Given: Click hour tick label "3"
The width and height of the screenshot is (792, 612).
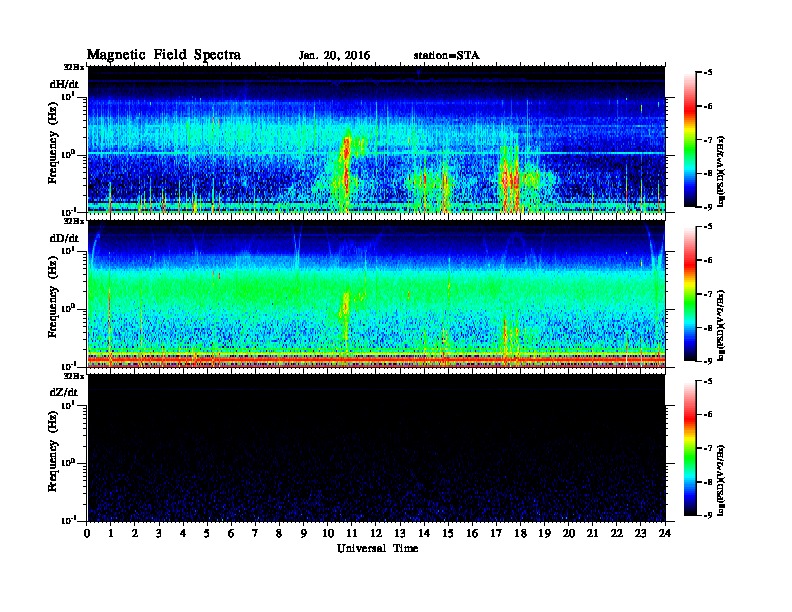Looking at the screenshot, I should click(159, 533).
